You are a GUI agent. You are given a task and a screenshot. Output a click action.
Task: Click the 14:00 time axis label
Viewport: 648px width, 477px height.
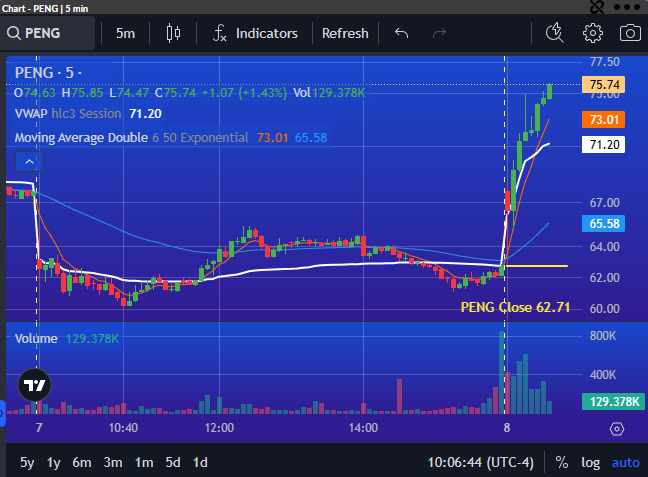coord(363,427)
